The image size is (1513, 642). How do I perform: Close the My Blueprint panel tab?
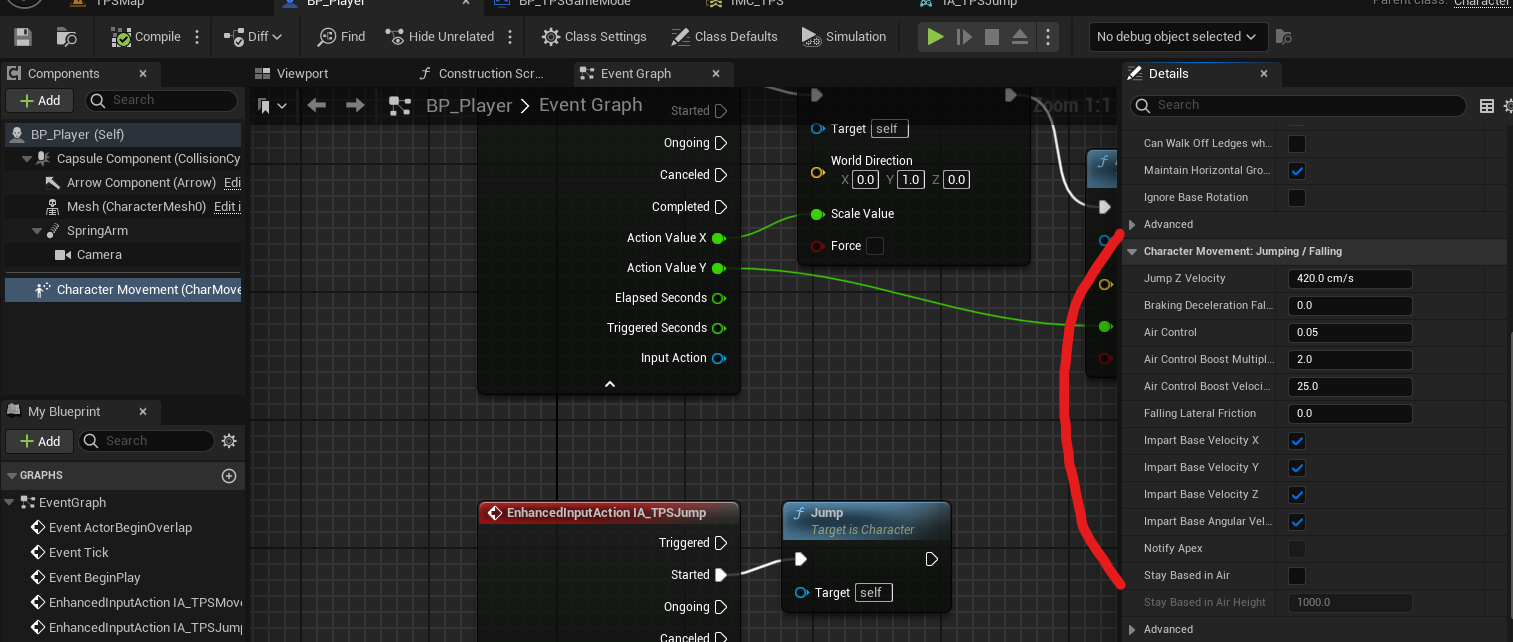pyautogui.click(x=145, y=411)
